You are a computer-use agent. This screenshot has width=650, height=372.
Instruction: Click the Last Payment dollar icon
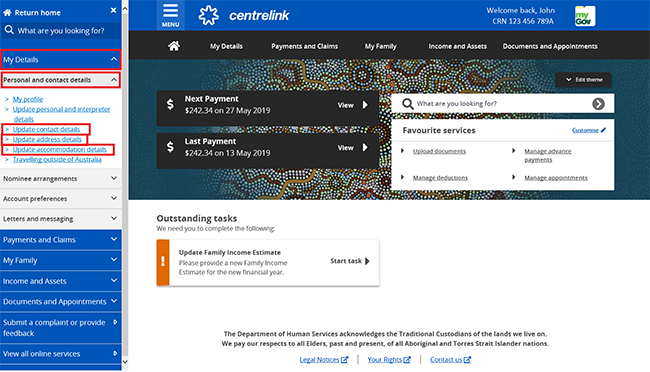(170, 146)
